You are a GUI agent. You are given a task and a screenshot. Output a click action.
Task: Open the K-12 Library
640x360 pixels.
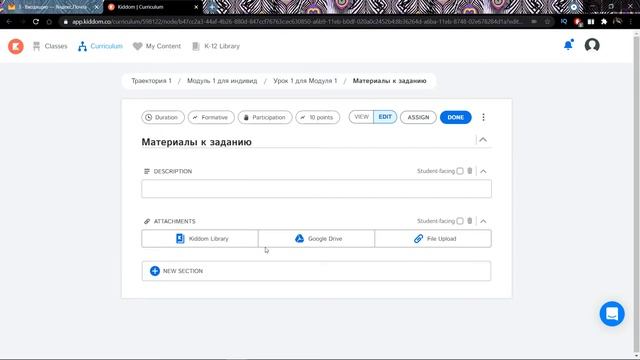[216, 46]
